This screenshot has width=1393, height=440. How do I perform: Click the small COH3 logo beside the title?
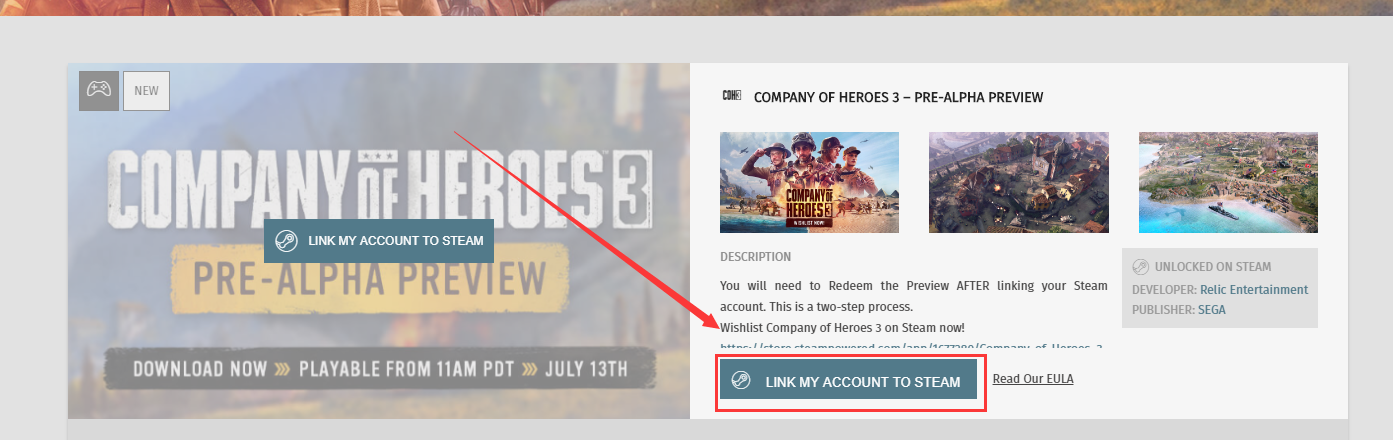tap(731, 96)
